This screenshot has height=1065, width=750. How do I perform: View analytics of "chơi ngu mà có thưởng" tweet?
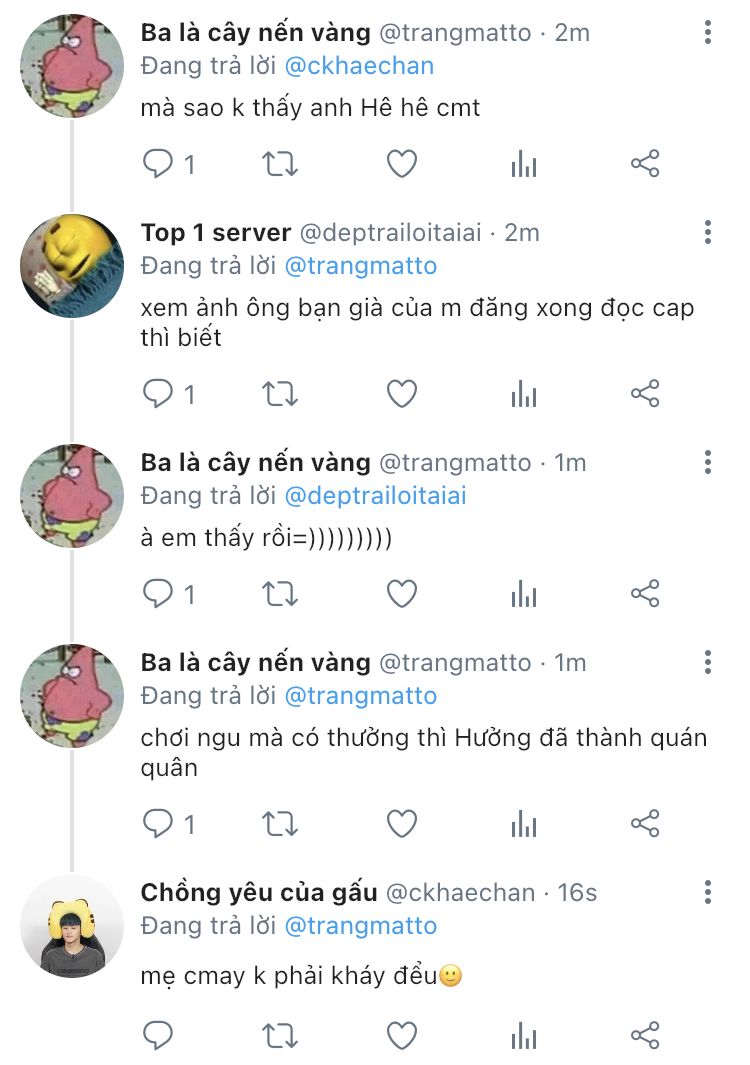click(524, 823)
